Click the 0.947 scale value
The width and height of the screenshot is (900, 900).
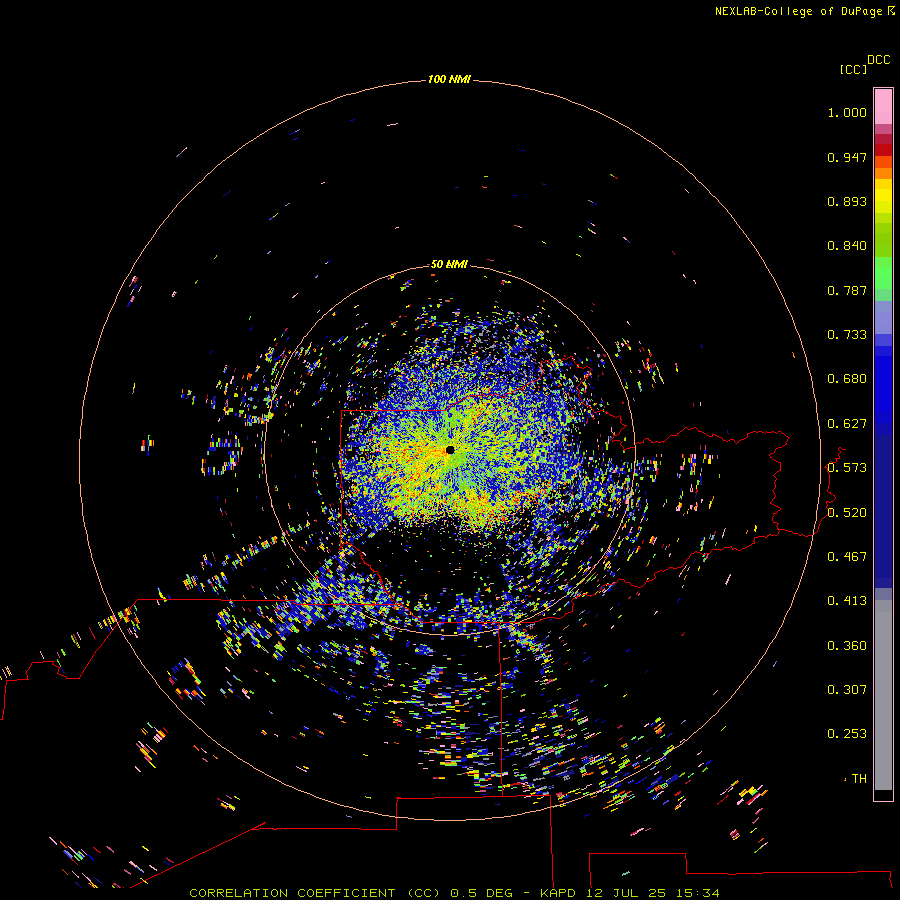[847, 157]
